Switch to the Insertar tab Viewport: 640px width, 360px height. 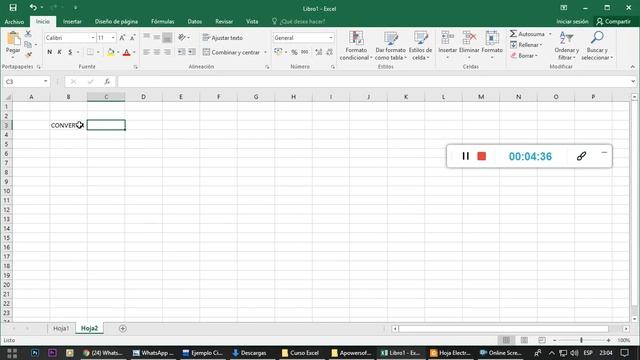click(x=72, y=22)
